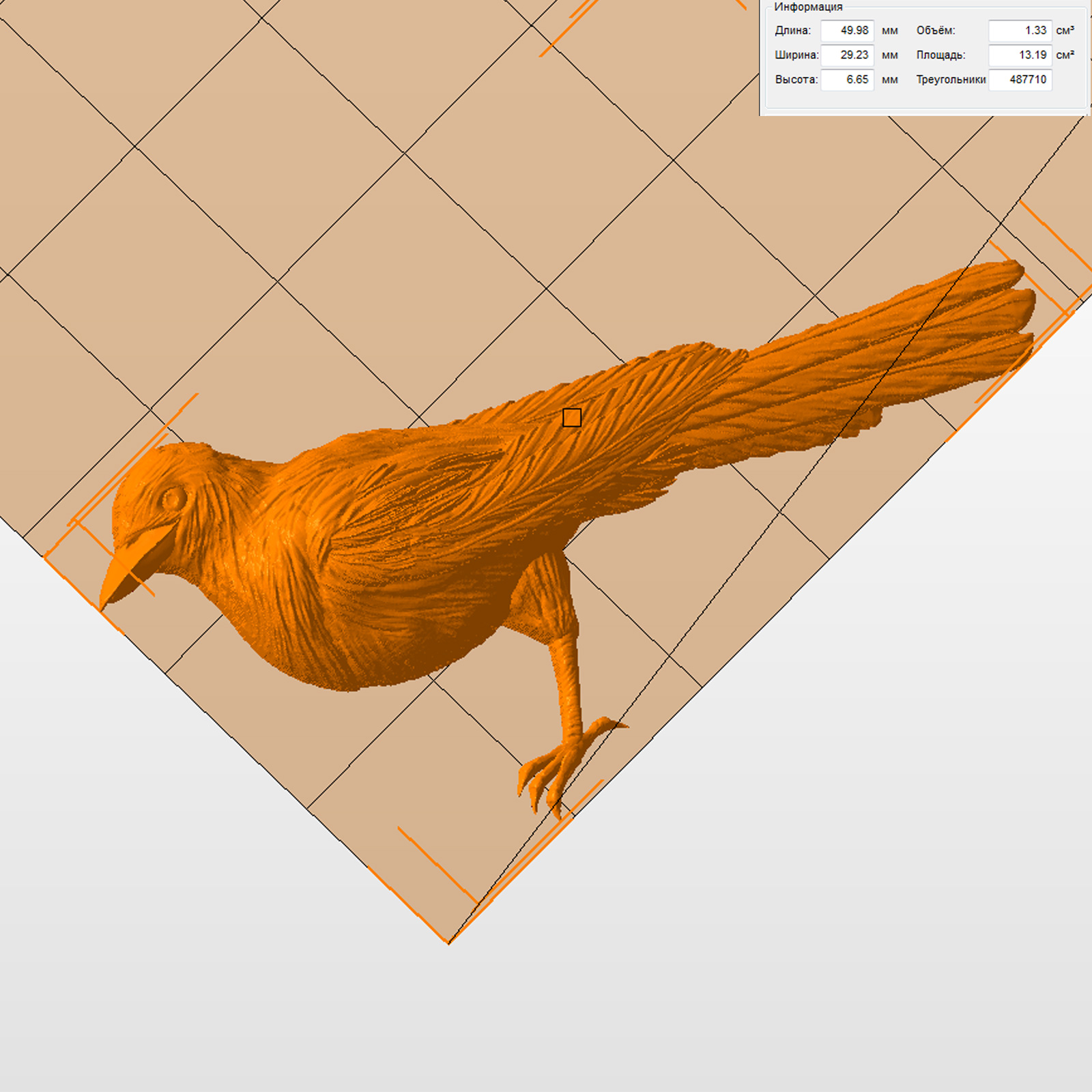Select the Площадь field showing 13.19
Viewport: 1092px width, 1092px height.
coord(1020,55)
